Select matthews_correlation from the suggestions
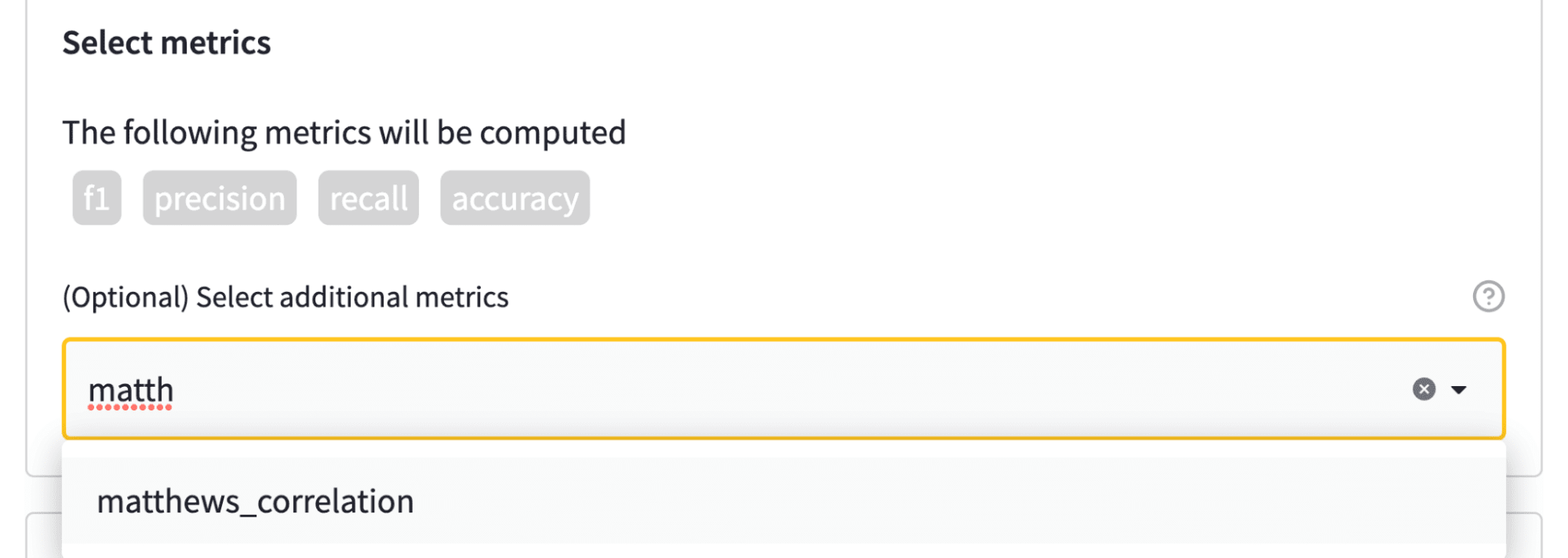 [255, 500]
